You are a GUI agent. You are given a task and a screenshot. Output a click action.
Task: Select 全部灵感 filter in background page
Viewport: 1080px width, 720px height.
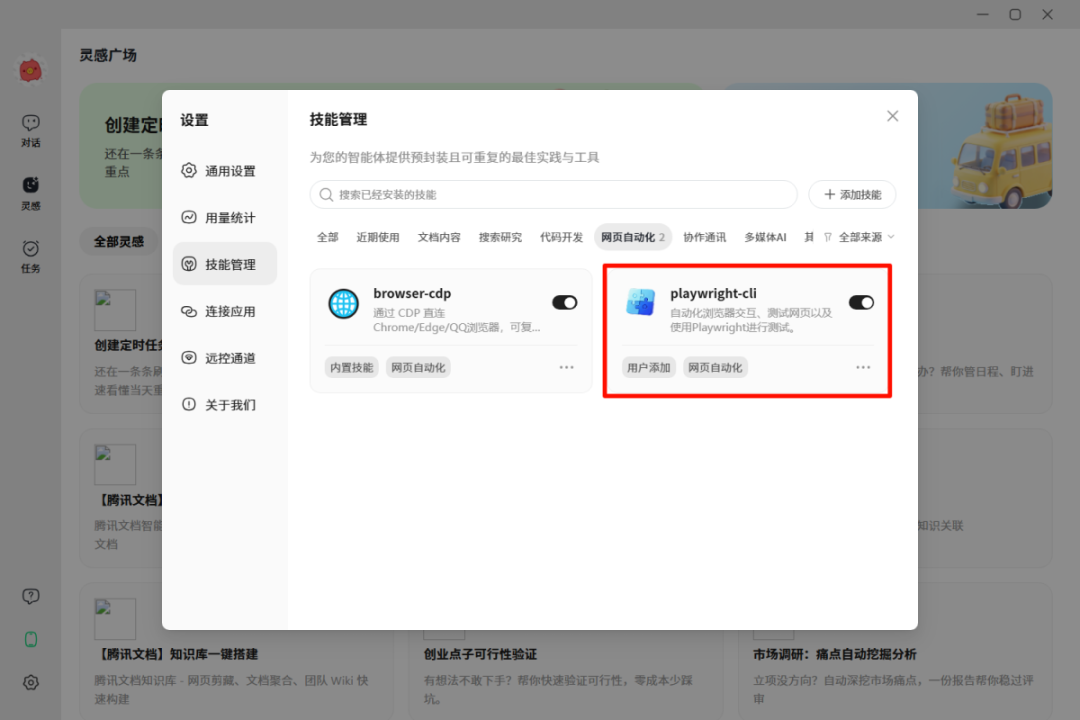pos(119,241)
